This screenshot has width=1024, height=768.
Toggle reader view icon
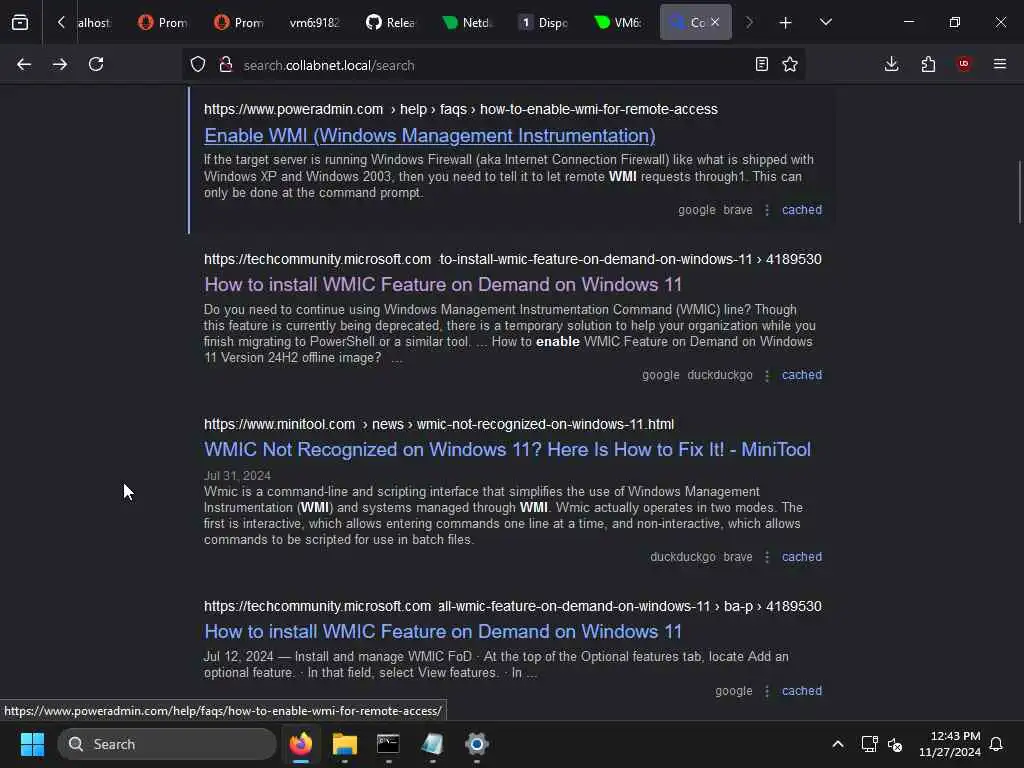click(x=761, y=65)
